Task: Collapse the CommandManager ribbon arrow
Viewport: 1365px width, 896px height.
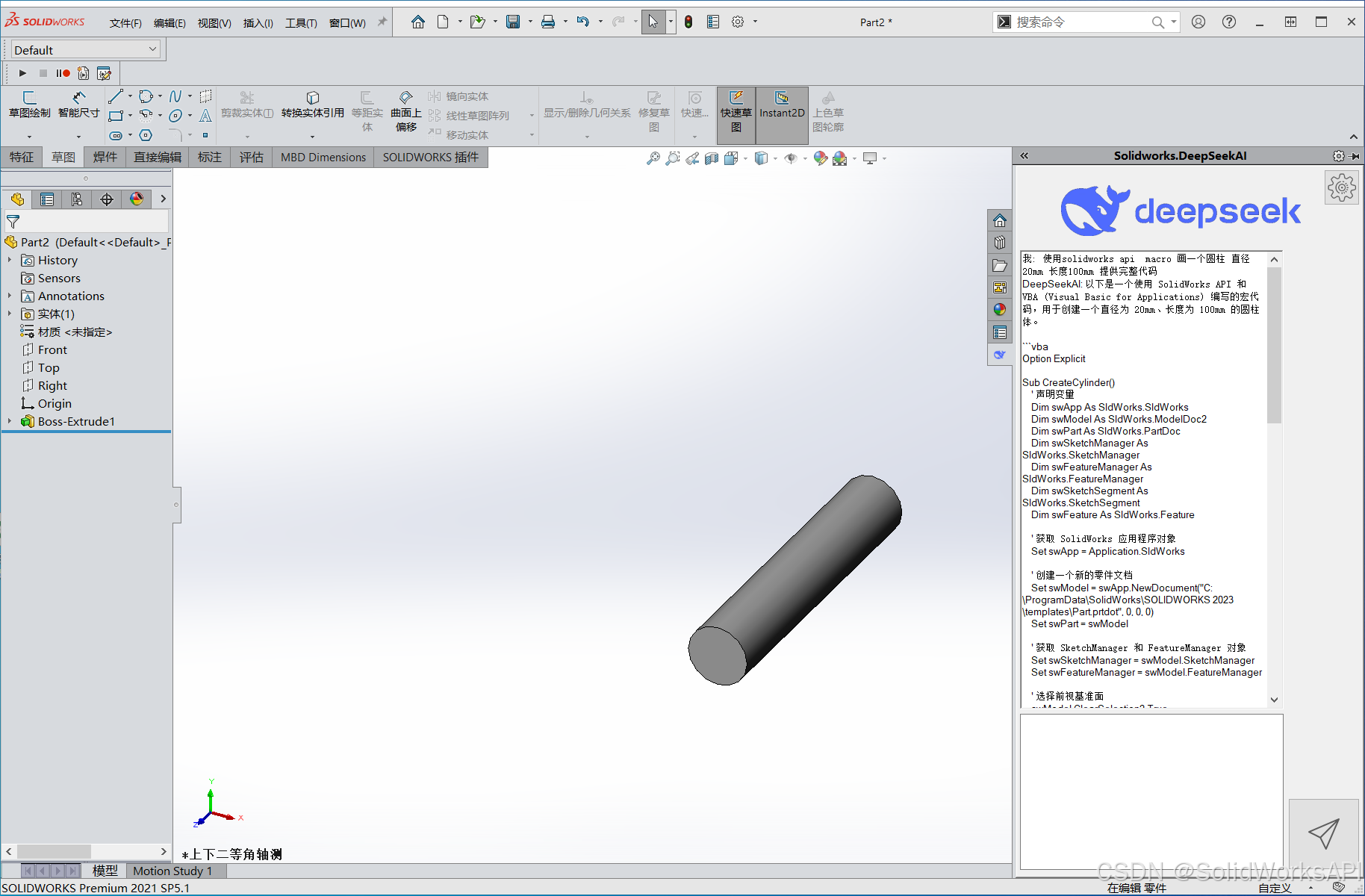Action: pos(1353,137)
